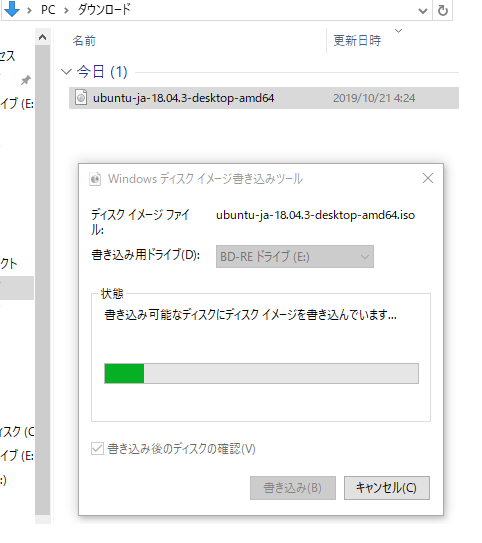The height and width of the screenshot is (543, 482).
Task: Click the chevron between PC and ダウンロード
Action: (66, 10)
